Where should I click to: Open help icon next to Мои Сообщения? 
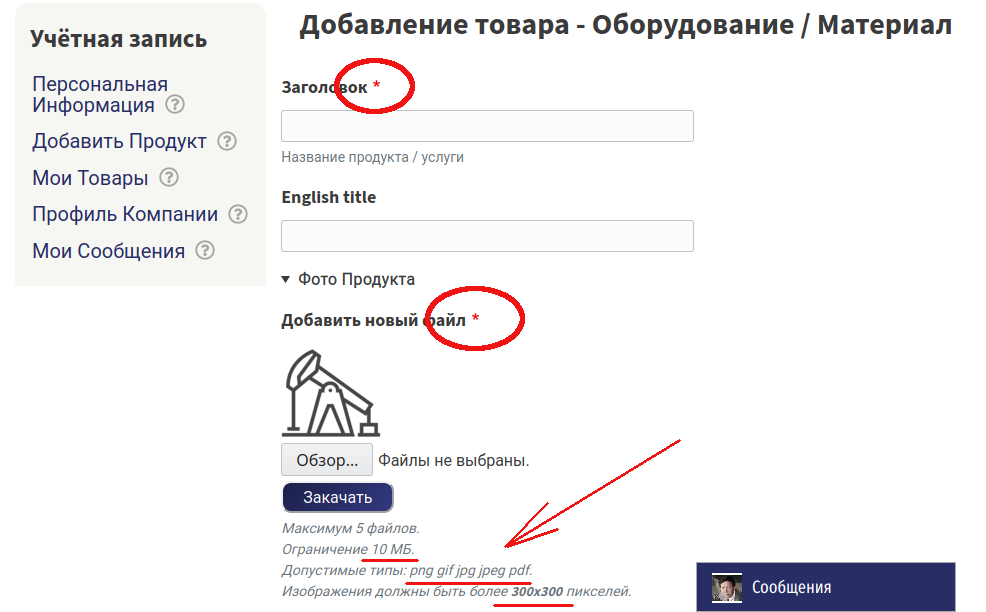[205, 250]
